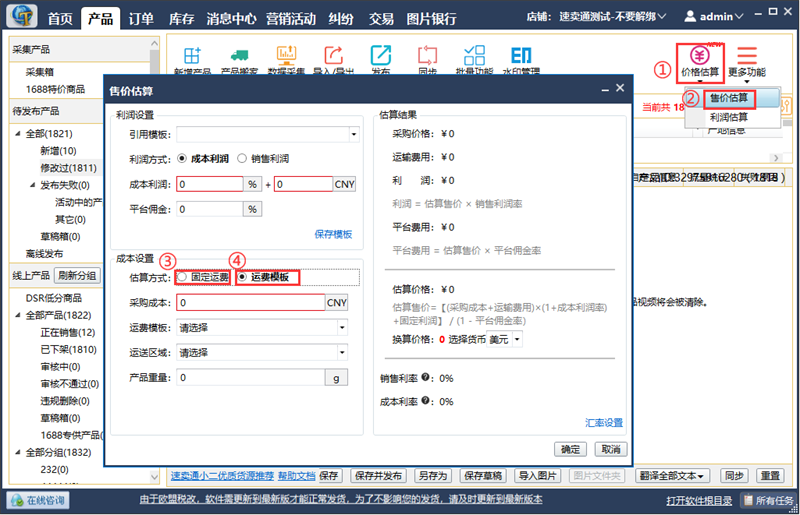Choose 利润估算 from the dropdown menu

(x=729, y=117)
